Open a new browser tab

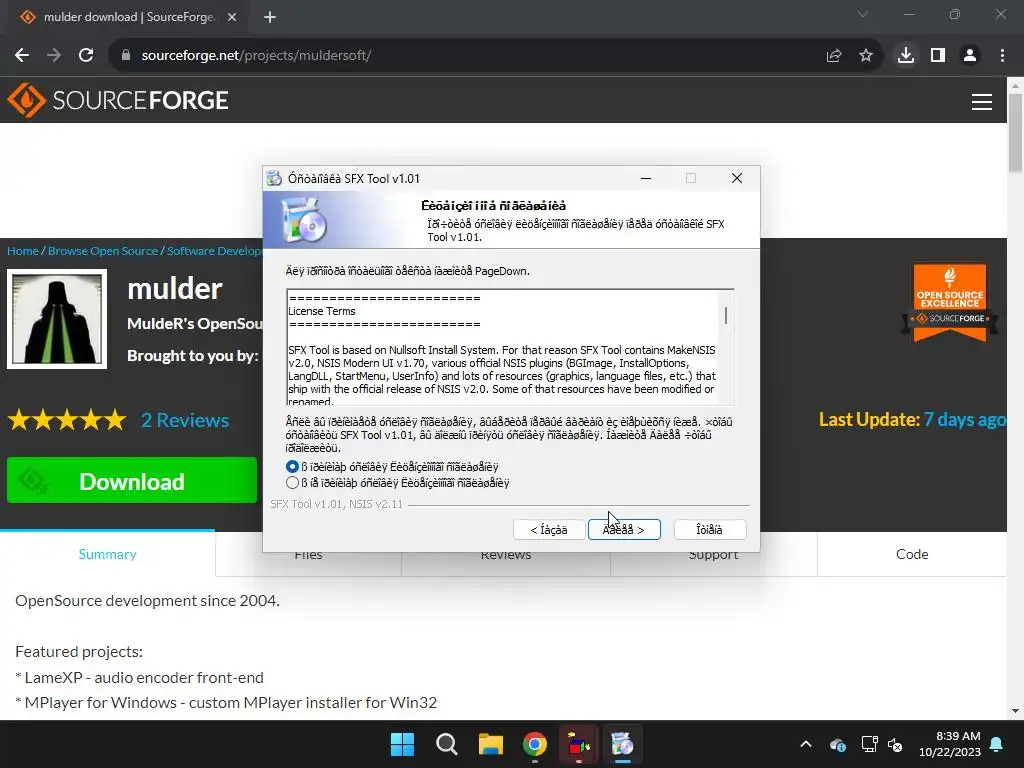270,17
